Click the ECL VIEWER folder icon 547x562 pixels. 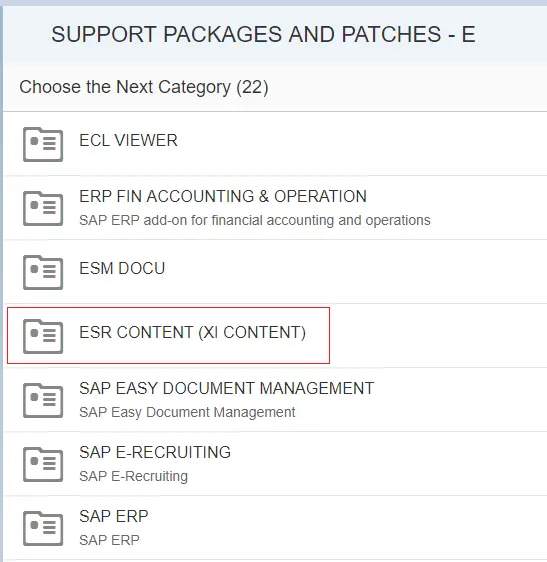point(43,144)
